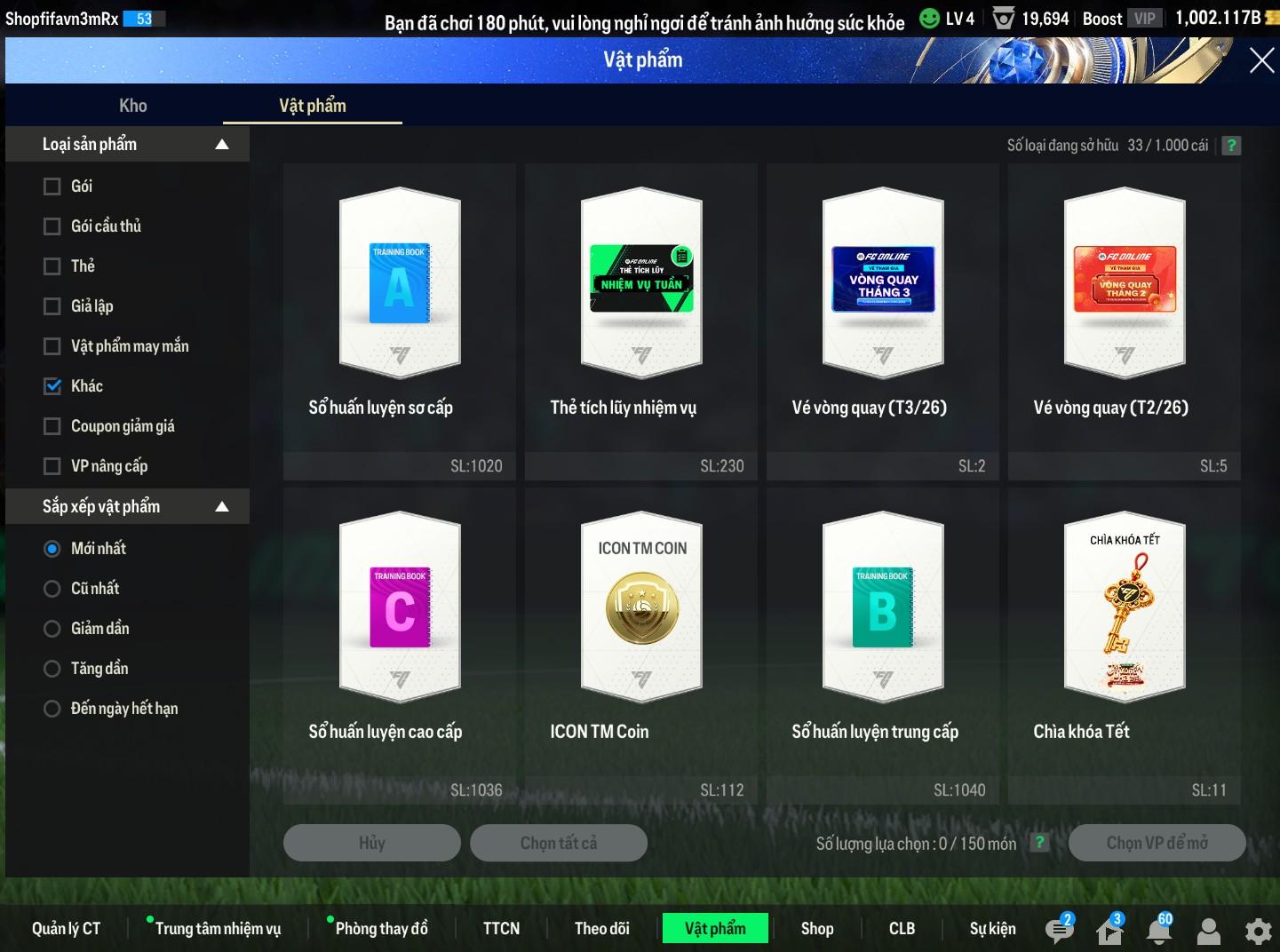The height and width of the screenshot is (952, 1280).
Task: Open the bell notifications icon
Action: point(1158,930)
